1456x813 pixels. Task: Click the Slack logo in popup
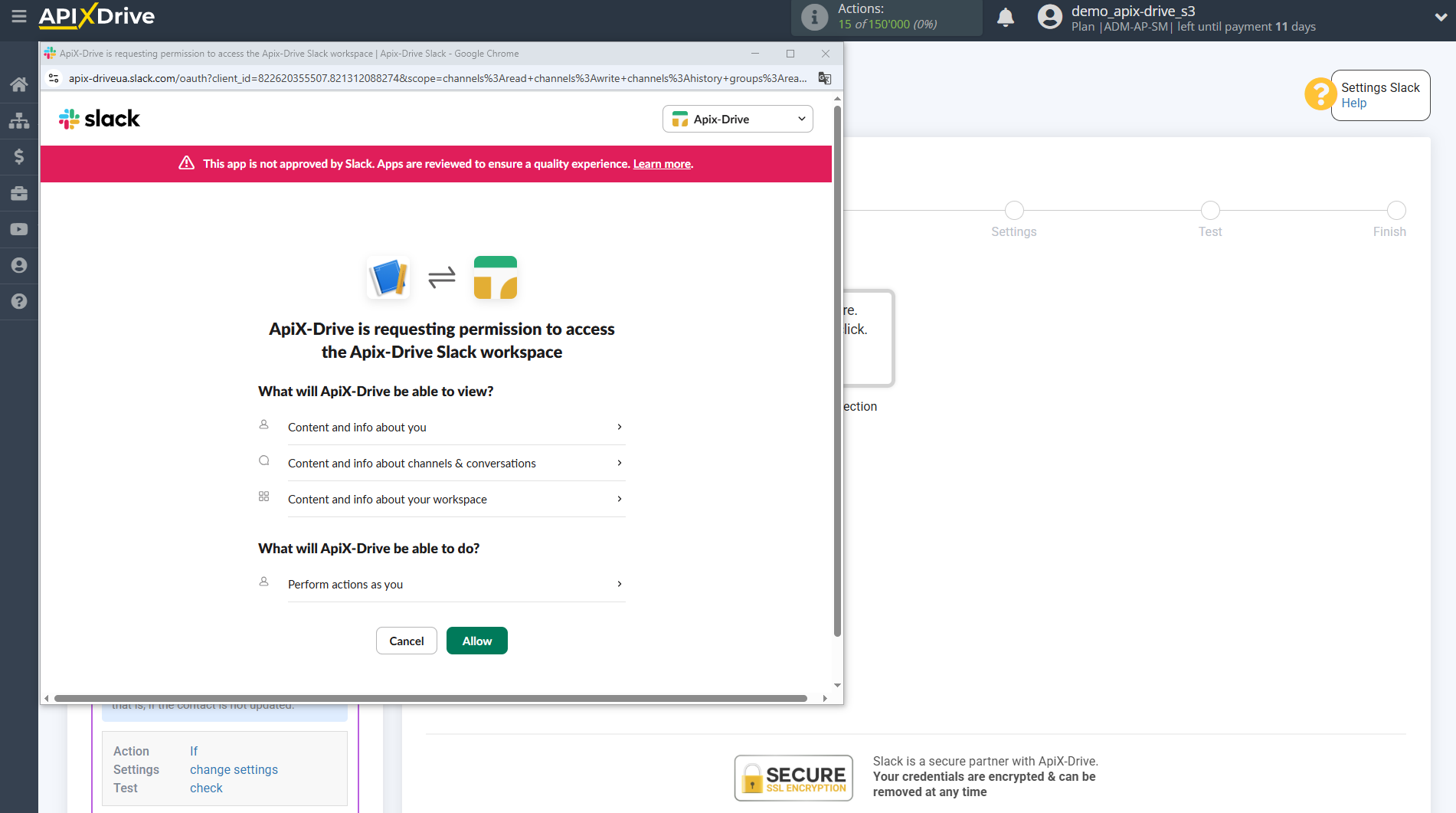(x=100, y=119)
